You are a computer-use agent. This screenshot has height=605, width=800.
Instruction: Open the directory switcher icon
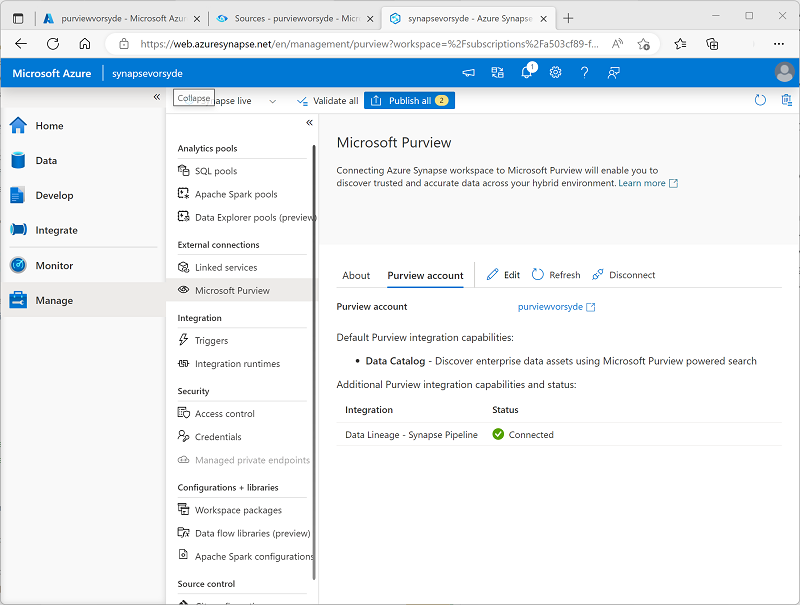[x=497, y=72]
